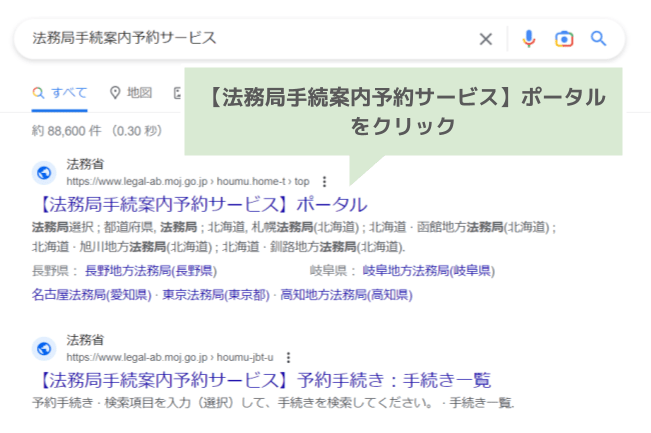Open 【法務局手続案内予約サービス】ポータル result

click(200, 204)
